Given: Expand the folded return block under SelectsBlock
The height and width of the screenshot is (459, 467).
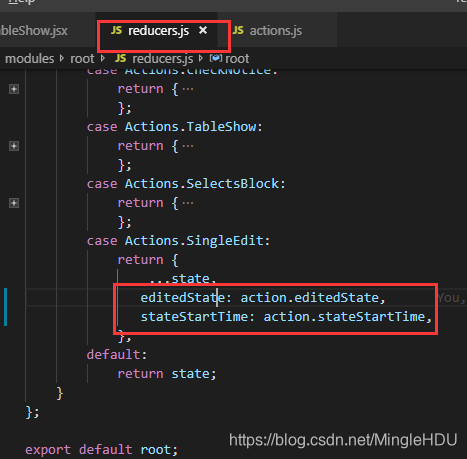Looking at the screenshot, I should click(x=14, y=203).
